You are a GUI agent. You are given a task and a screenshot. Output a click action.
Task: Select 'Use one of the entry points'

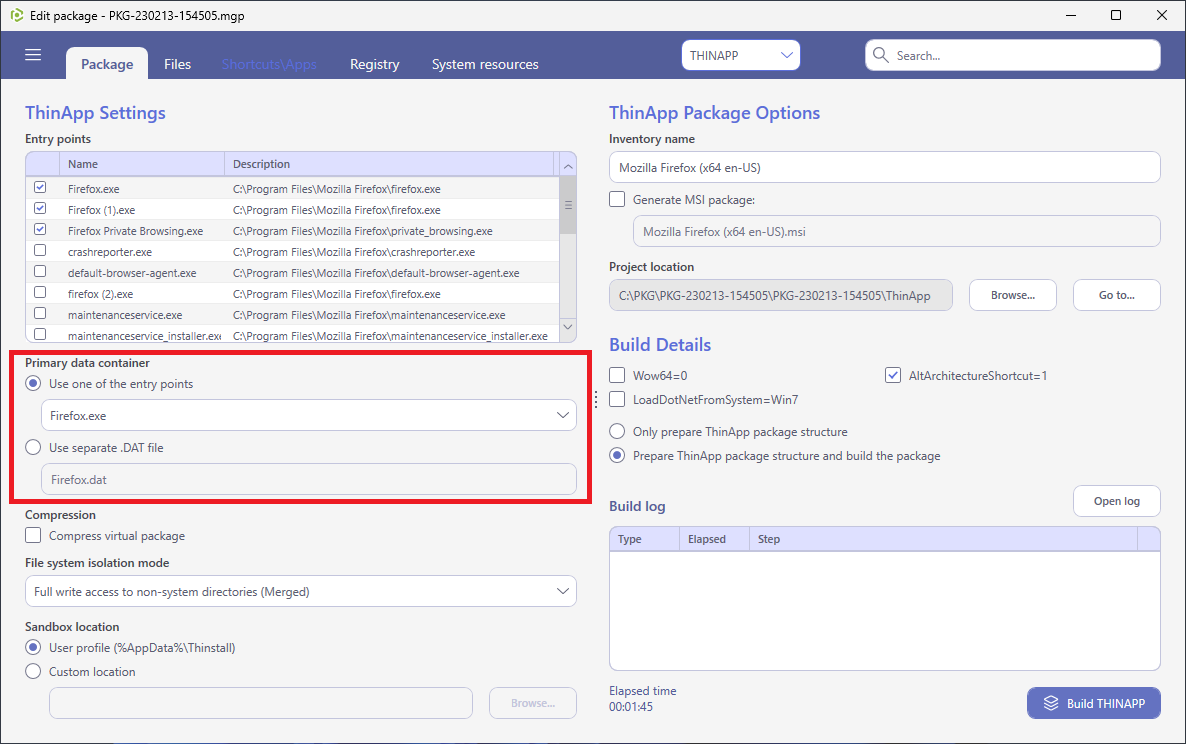(x=33, y=383)
